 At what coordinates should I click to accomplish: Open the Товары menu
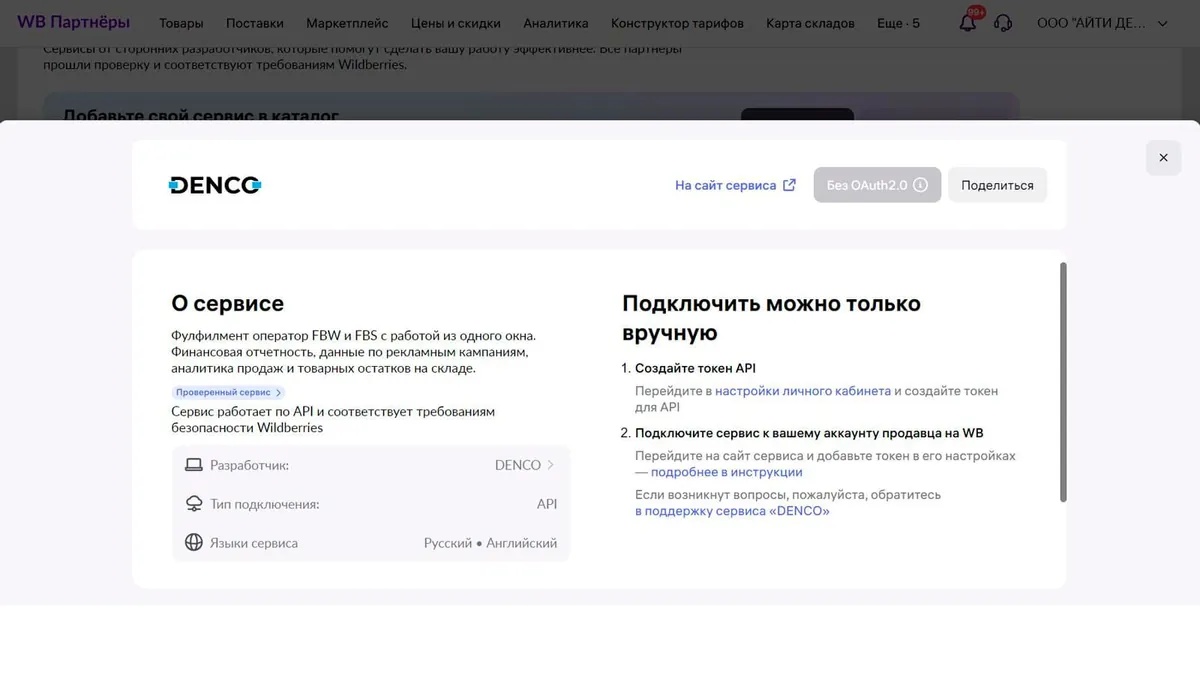point(181,23)
